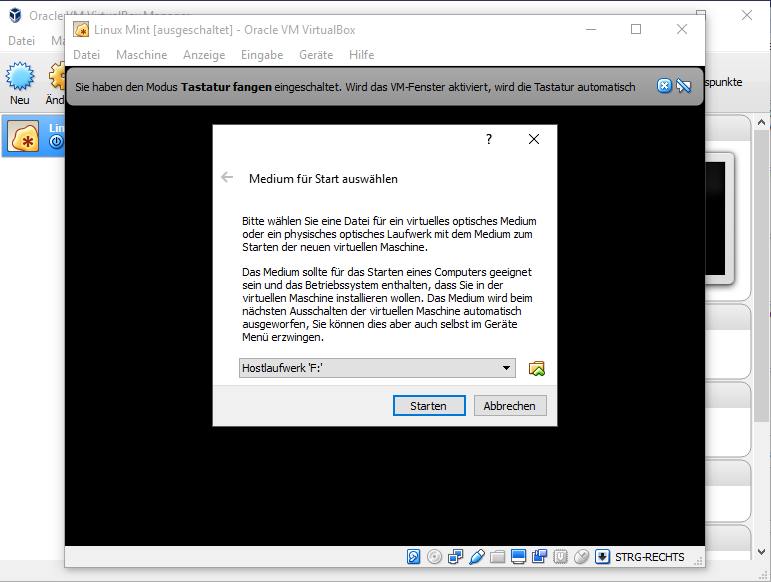771x582 pixels.
Task: Click Manager scrollbar up arrow
Action: 761,122
